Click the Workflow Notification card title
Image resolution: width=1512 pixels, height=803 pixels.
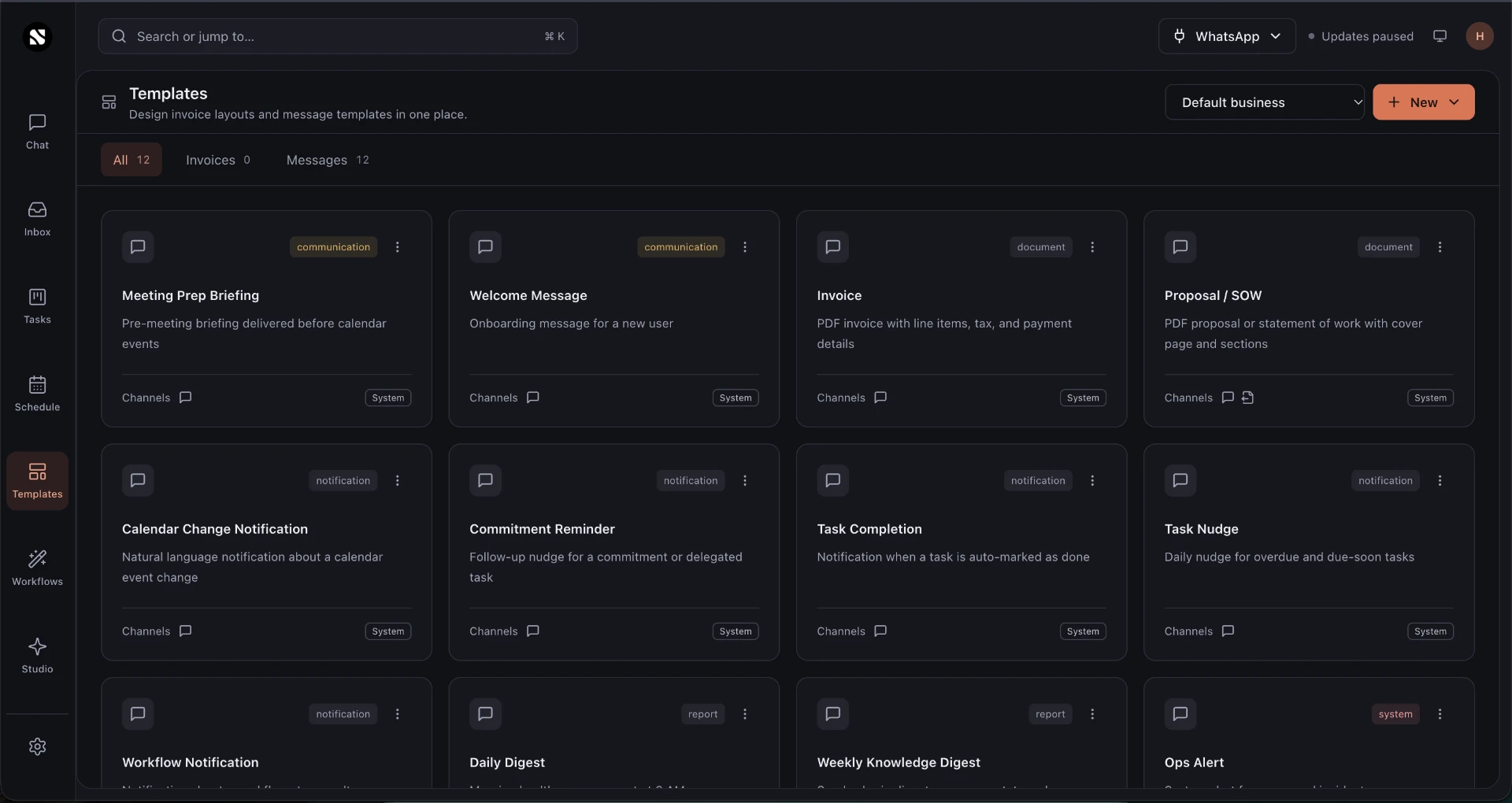point(191,762)
